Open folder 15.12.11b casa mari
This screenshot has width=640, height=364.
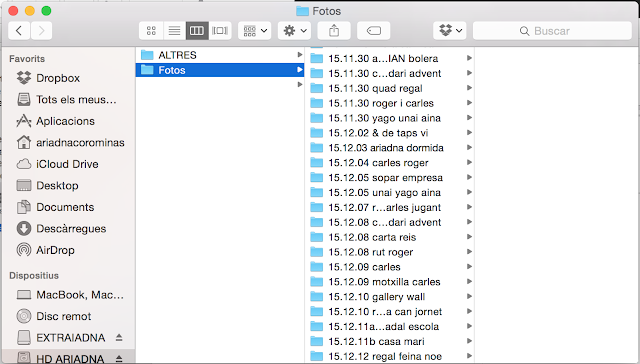(389, 342)
